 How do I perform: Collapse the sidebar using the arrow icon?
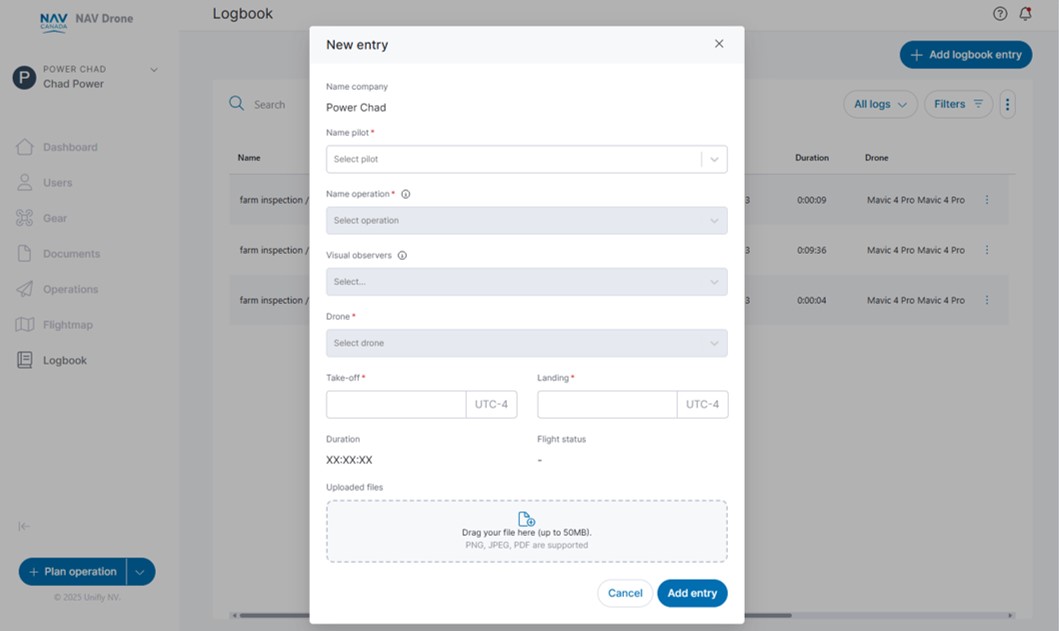24,526
